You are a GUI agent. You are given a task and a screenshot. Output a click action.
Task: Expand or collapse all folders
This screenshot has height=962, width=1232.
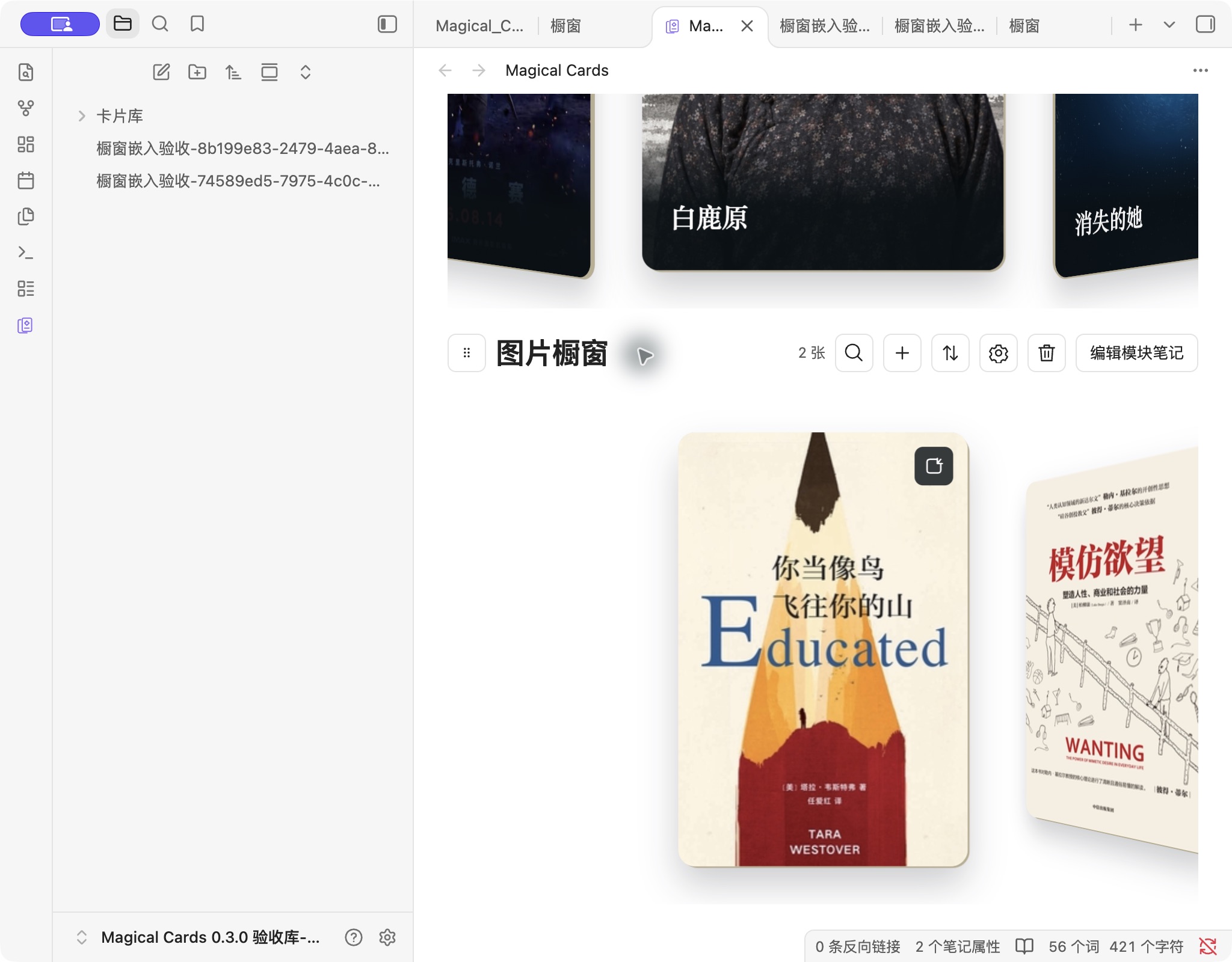(x=306, y=72)
